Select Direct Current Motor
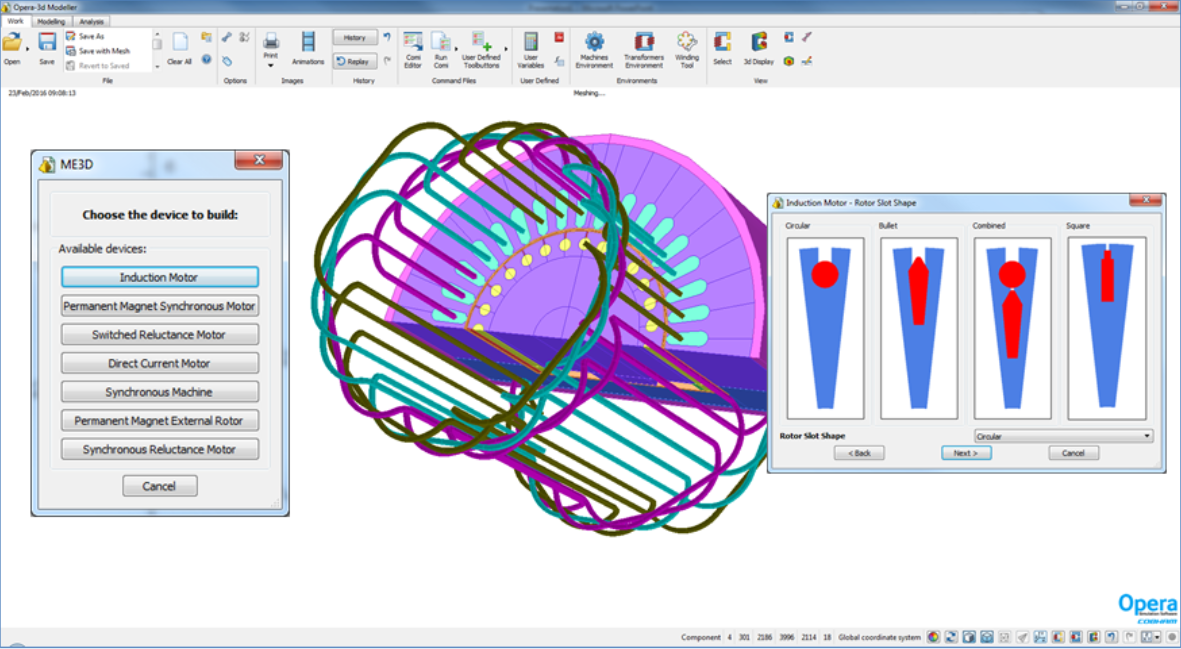Screen dimensions: 1181x649 [160, 363]
